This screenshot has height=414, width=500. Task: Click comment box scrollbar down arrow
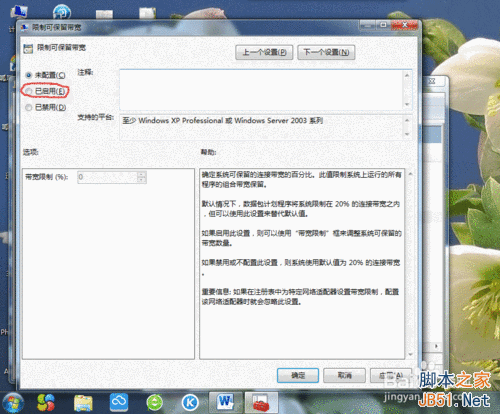pos(407,105)
